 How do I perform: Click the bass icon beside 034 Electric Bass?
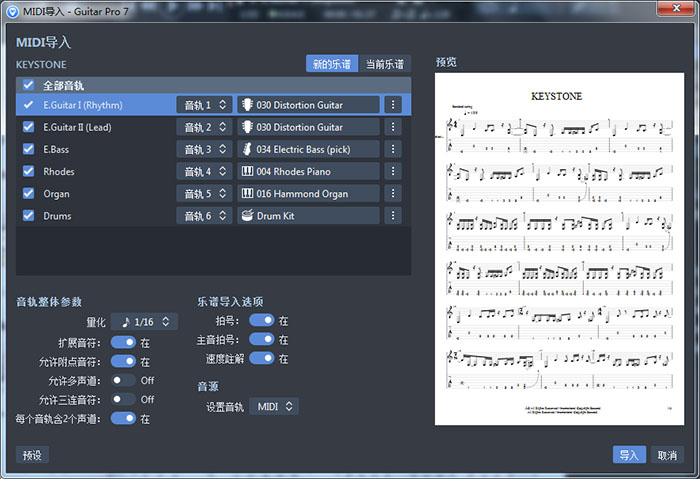pos(247,149)
